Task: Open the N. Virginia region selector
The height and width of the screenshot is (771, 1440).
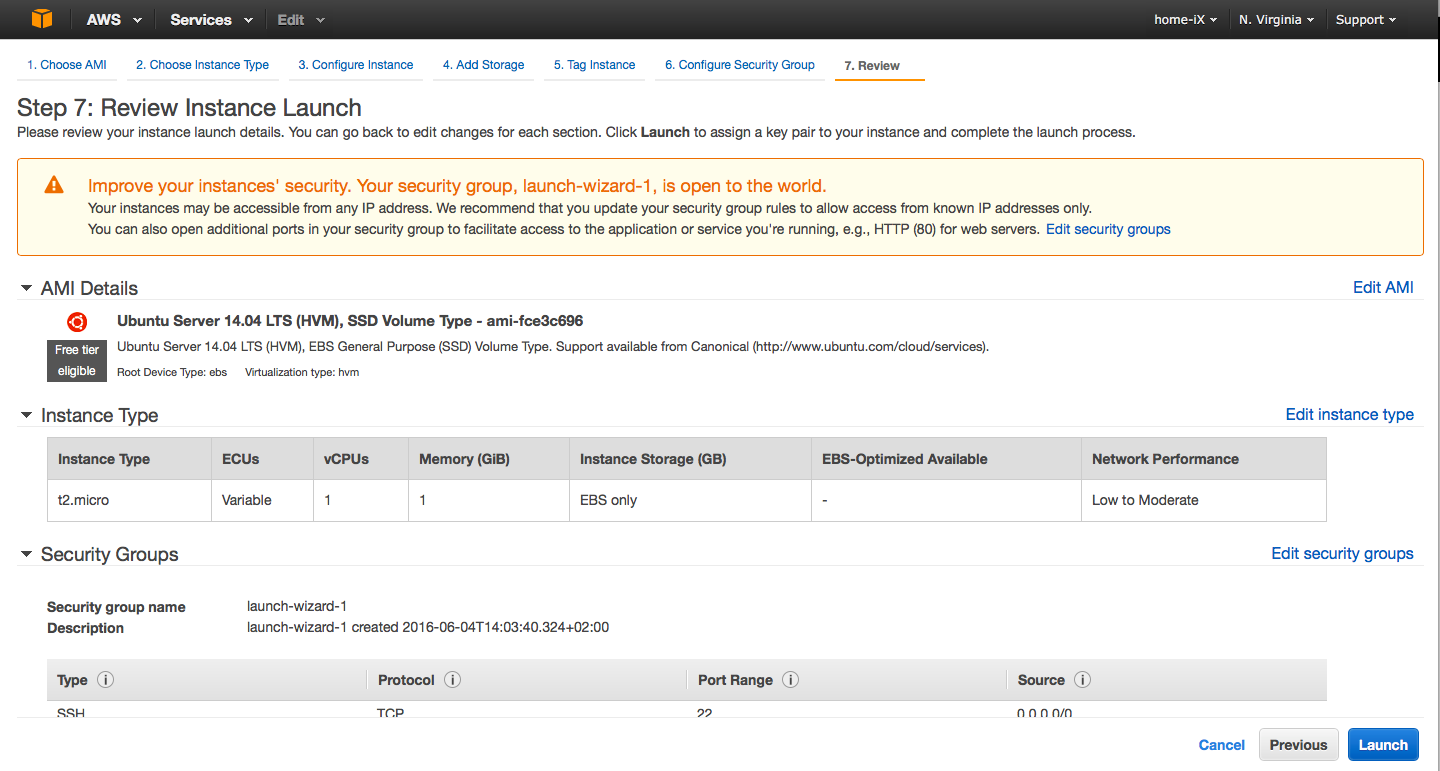Action: (x=1276, y=20)
